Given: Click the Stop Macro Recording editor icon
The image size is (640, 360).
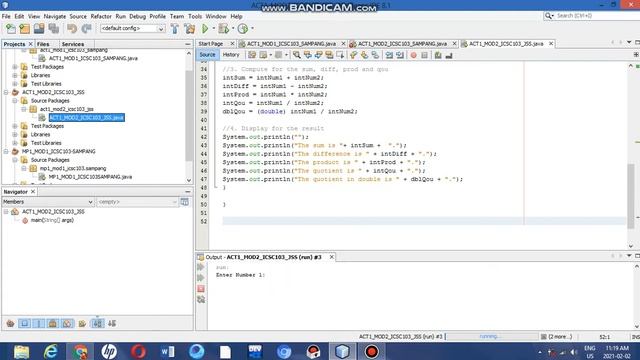Looking at the screenshot, I should [x=424, y=55].
